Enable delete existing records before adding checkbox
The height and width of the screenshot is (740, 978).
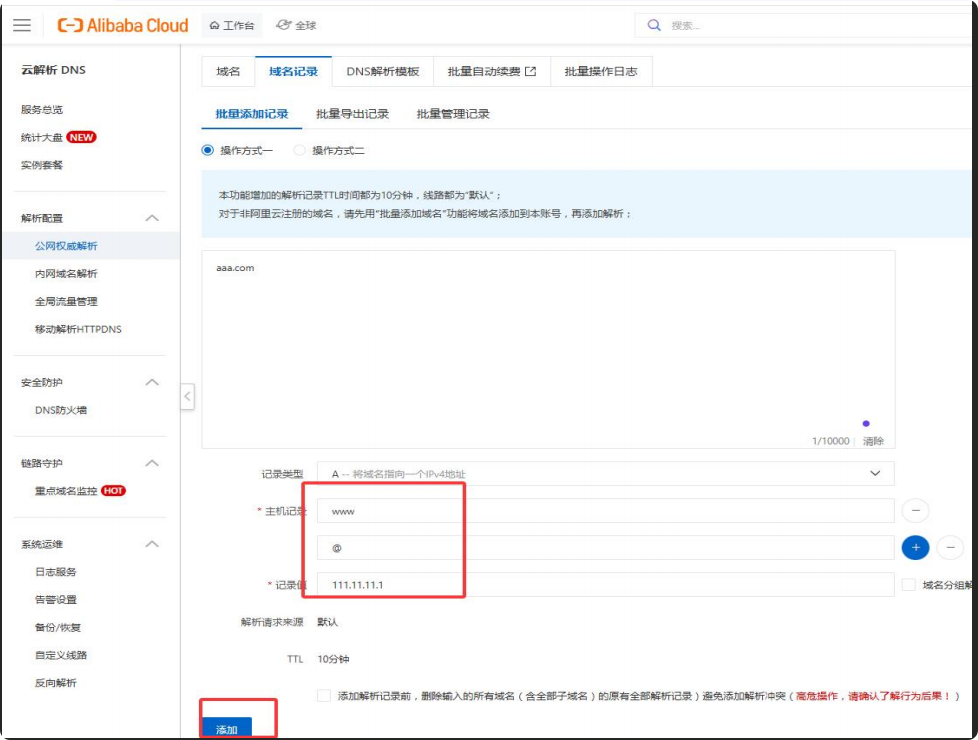point(323,695)
